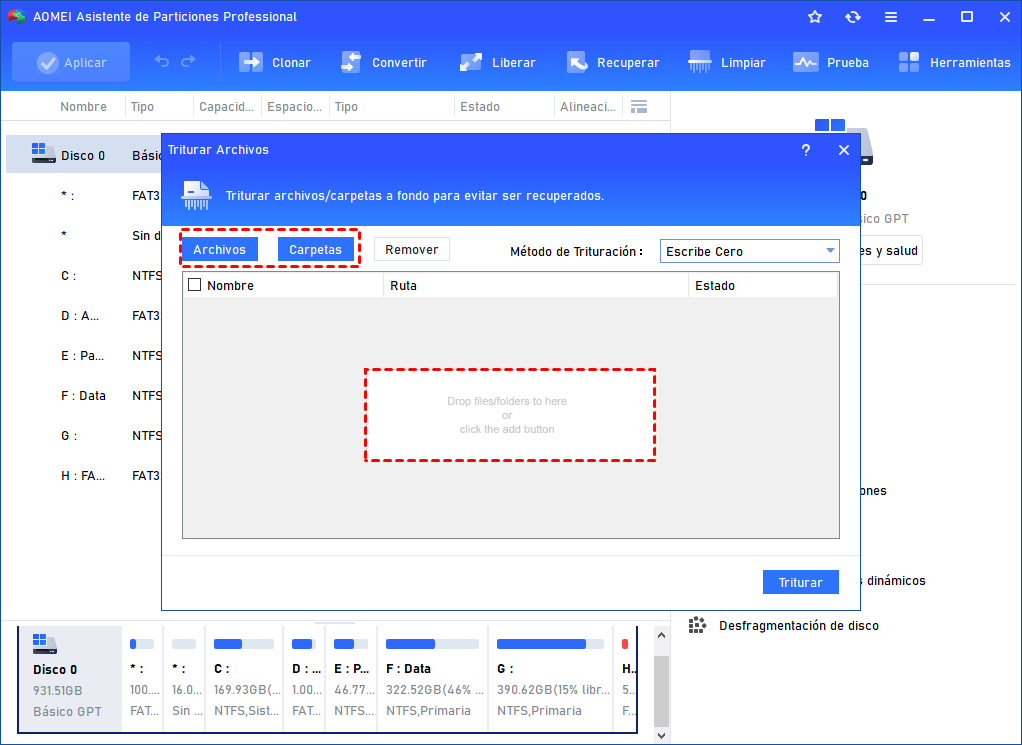Open the Prueba tool
Screen dimensions: 1022x745
click(x=806, y=62)
